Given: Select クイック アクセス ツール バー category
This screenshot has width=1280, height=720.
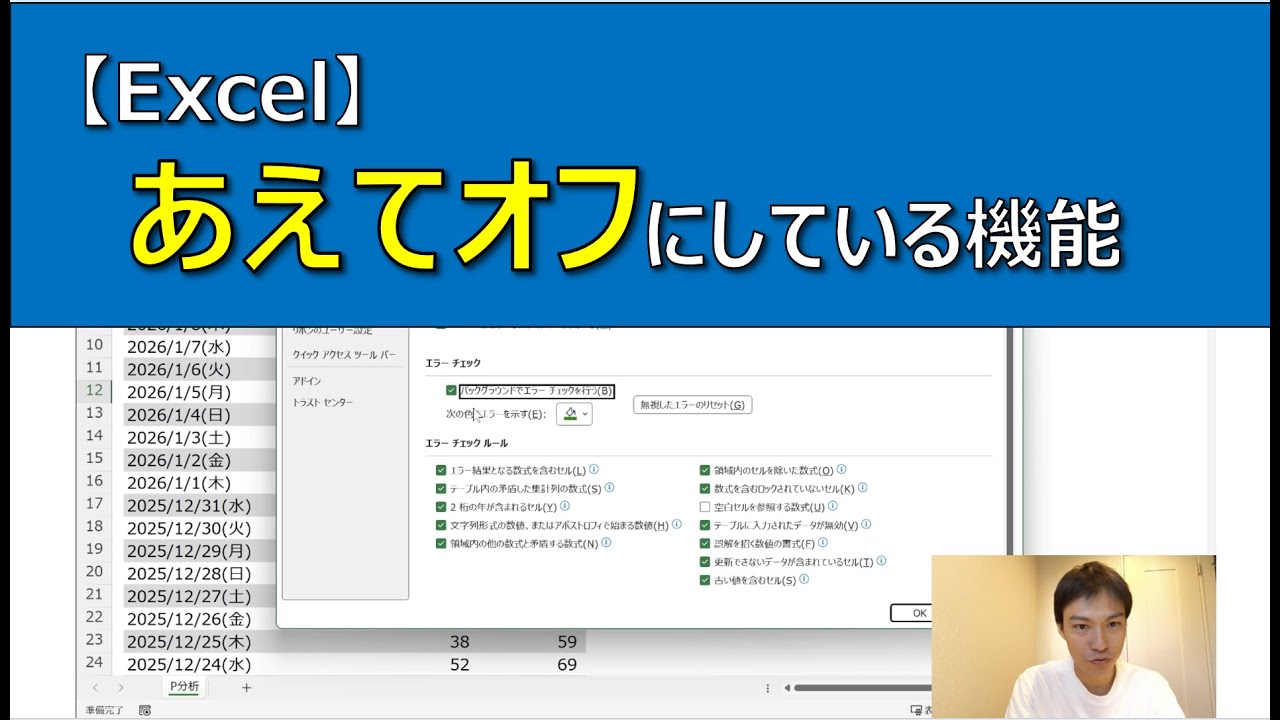Looking at the screenshot, I should point(344,355).
